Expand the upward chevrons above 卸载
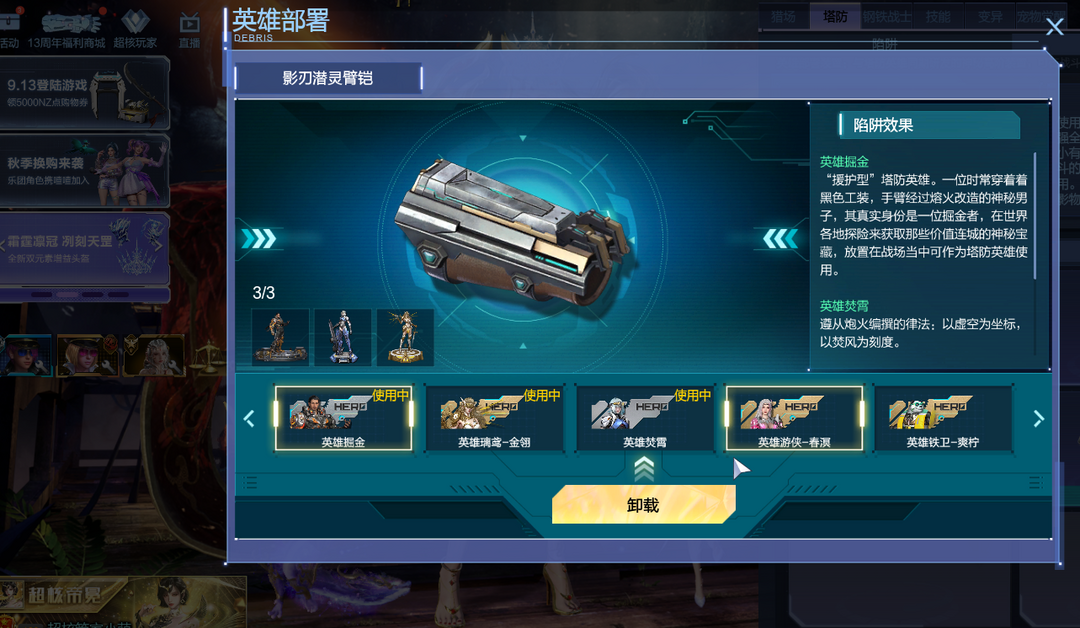The image size is (1080, 628). [644, 469]
